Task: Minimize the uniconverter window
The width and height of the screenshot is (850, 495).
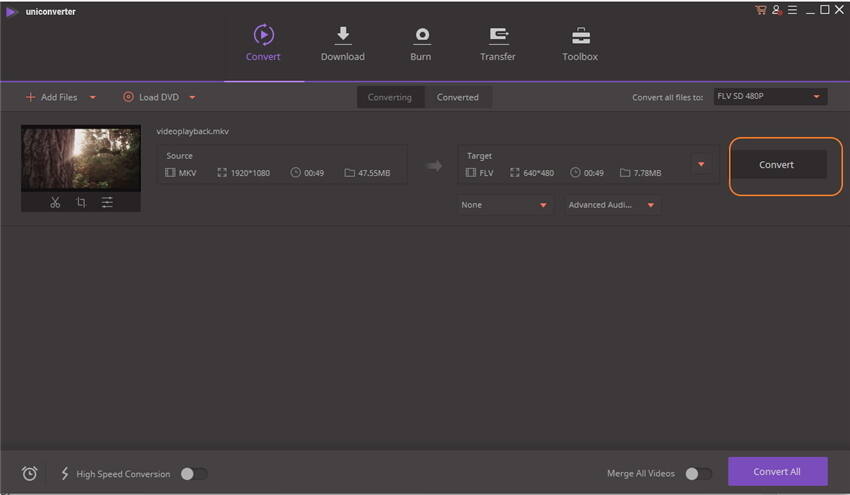Action: click(810, 11)
